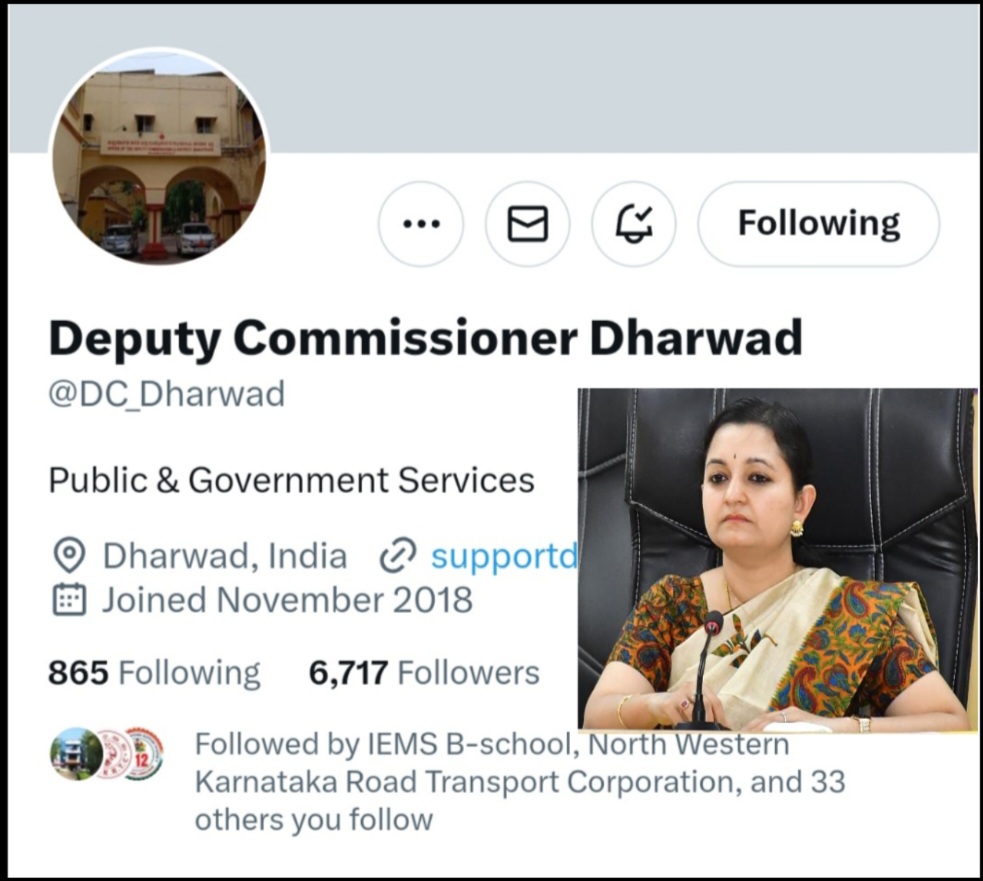
Task: Open the overlaid photo of the woman at the desk
Action: (777, 559)
